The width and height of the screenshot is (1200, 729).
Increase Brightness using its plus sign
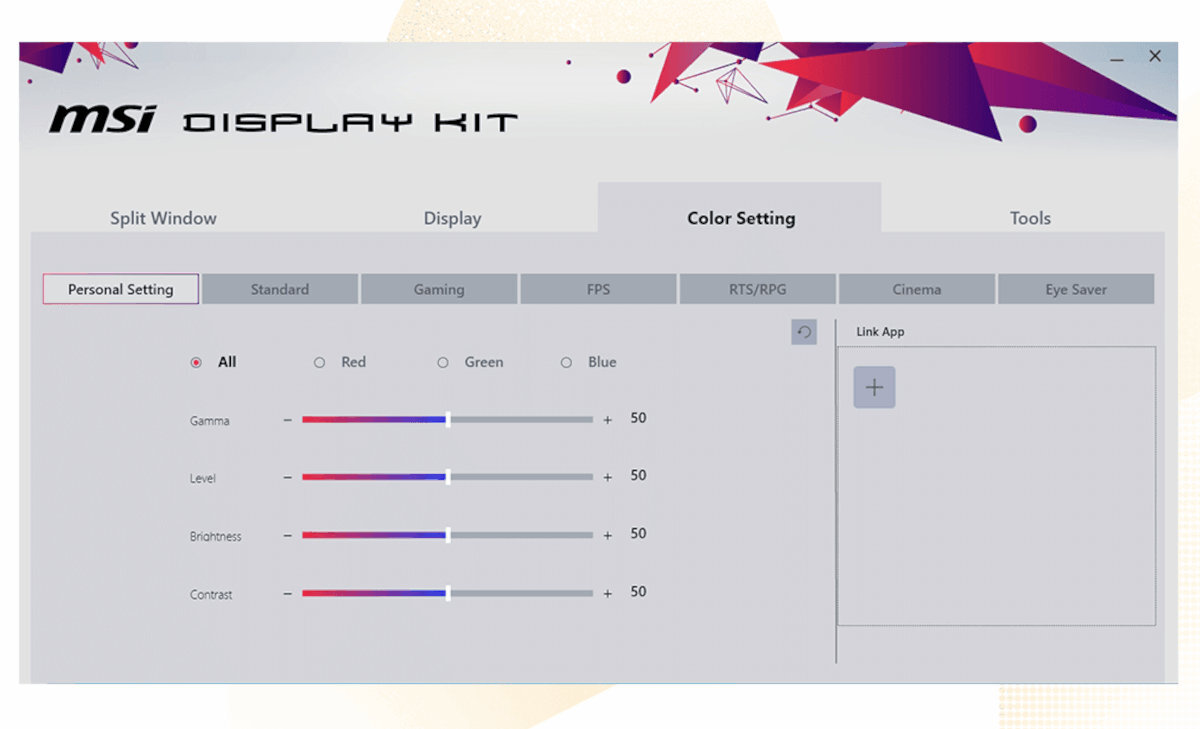607,536
